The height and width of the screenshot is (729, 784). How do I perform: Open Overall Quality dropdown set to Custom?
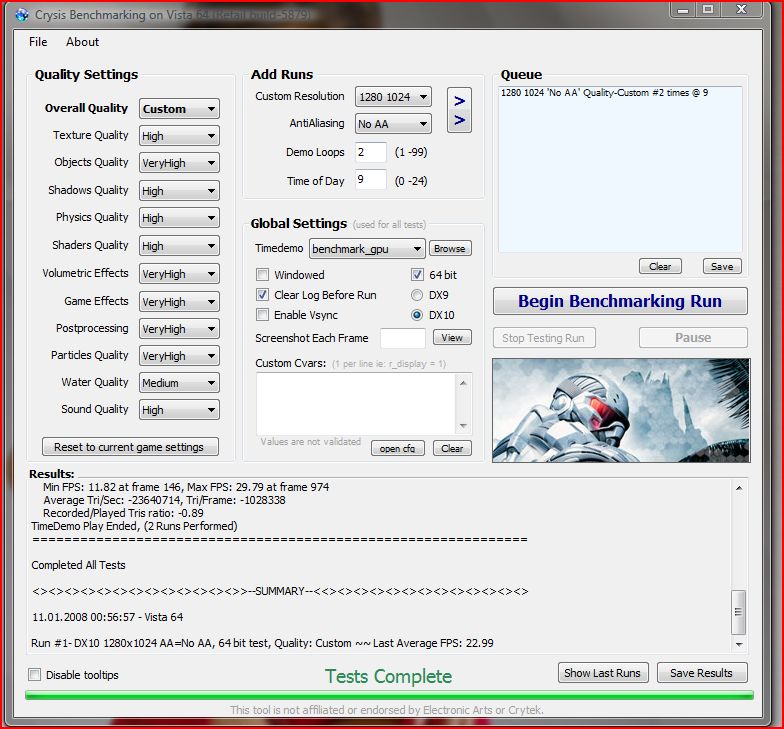(179, 108)
